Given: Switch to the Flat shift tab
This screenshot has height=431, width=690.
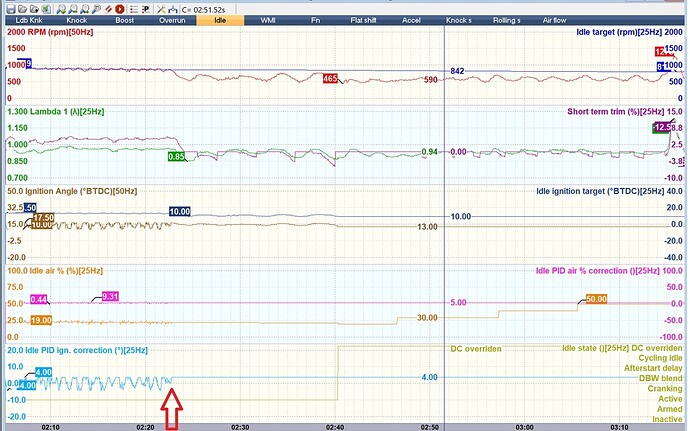Looking at the screenshot, I should (363, 20).
